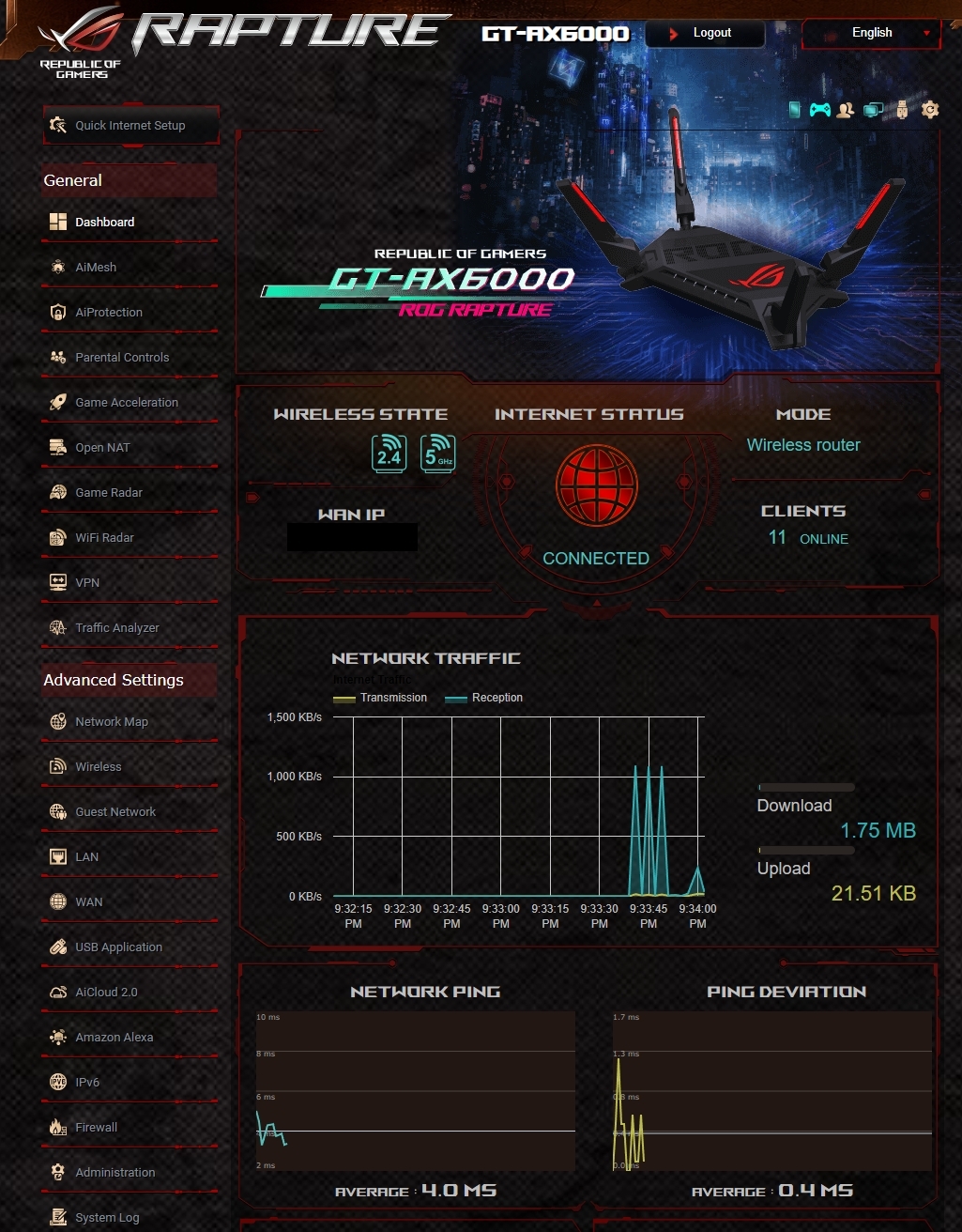The width and height of the screenshot is (962, 1232).
Task: Click the AiCloud 2.0 cloud icon
Action: click(58, 992)
